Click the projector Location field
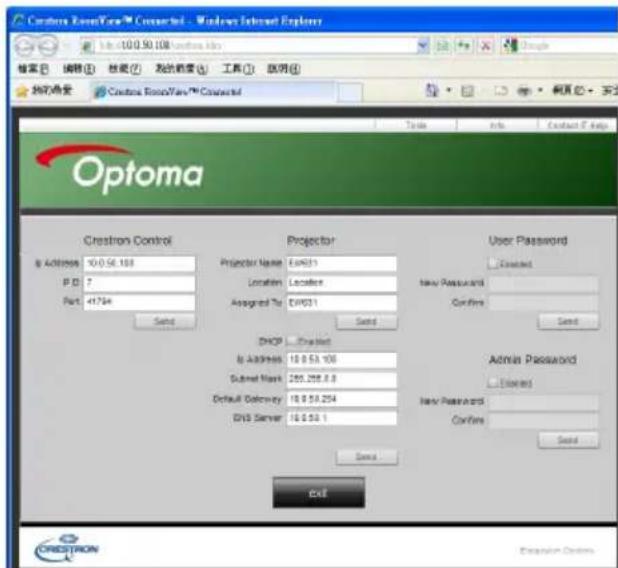Image resolution: width=618 pixels, height=568 pixels. click(x=342, y=283)
